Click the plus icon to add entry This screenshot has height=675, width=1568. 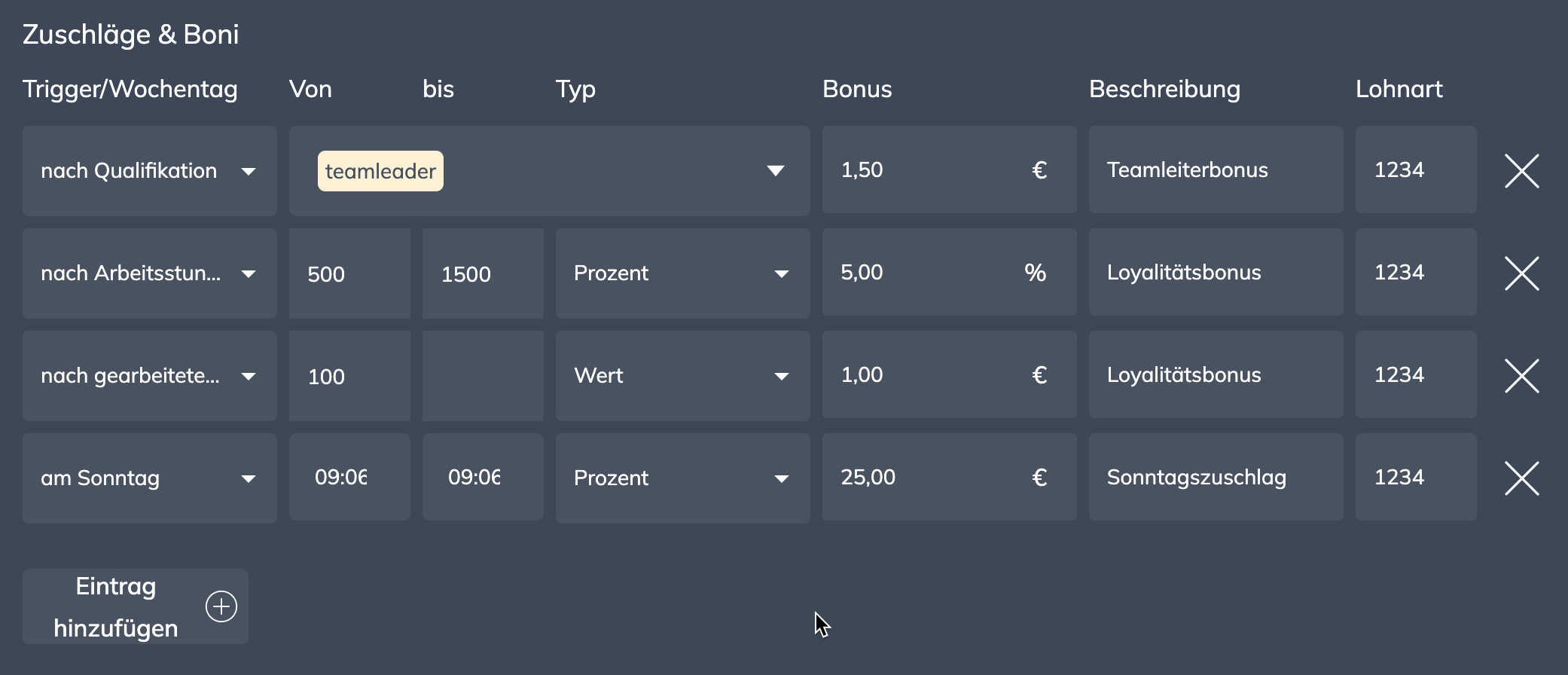point(221,606)
